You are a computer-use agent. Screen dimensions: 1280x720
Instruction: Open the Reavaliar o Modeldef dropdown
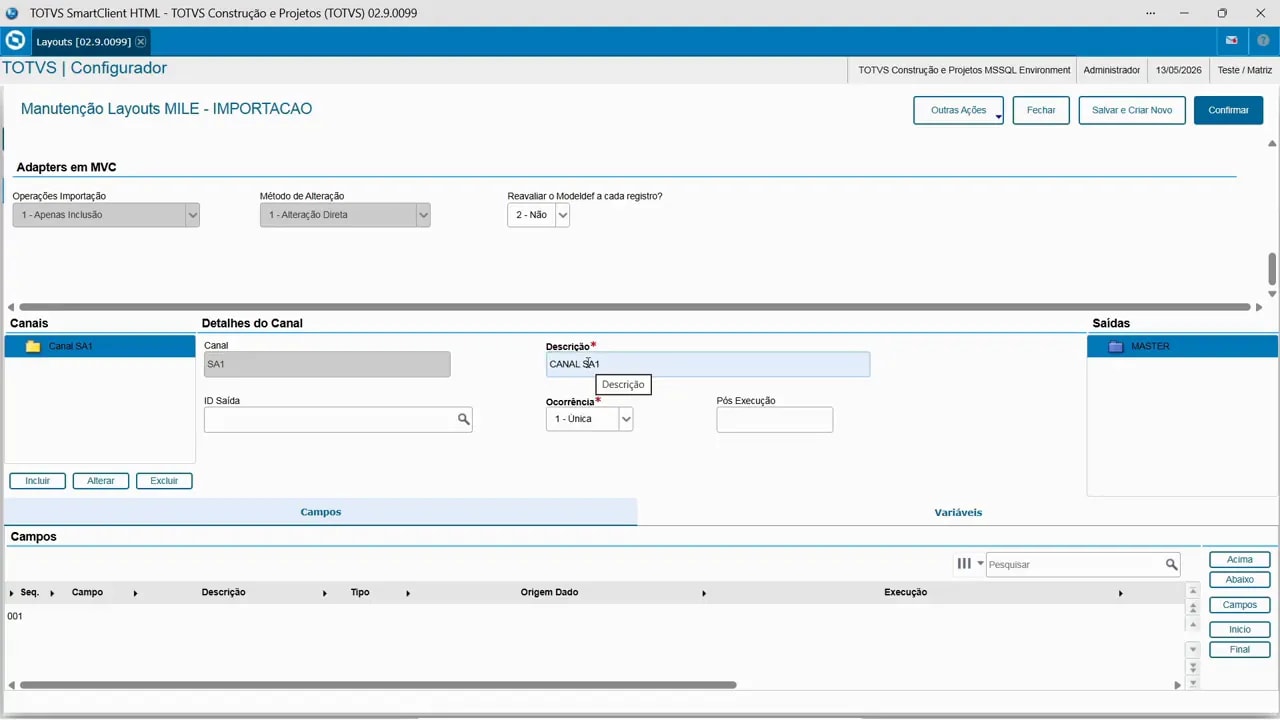562,215
